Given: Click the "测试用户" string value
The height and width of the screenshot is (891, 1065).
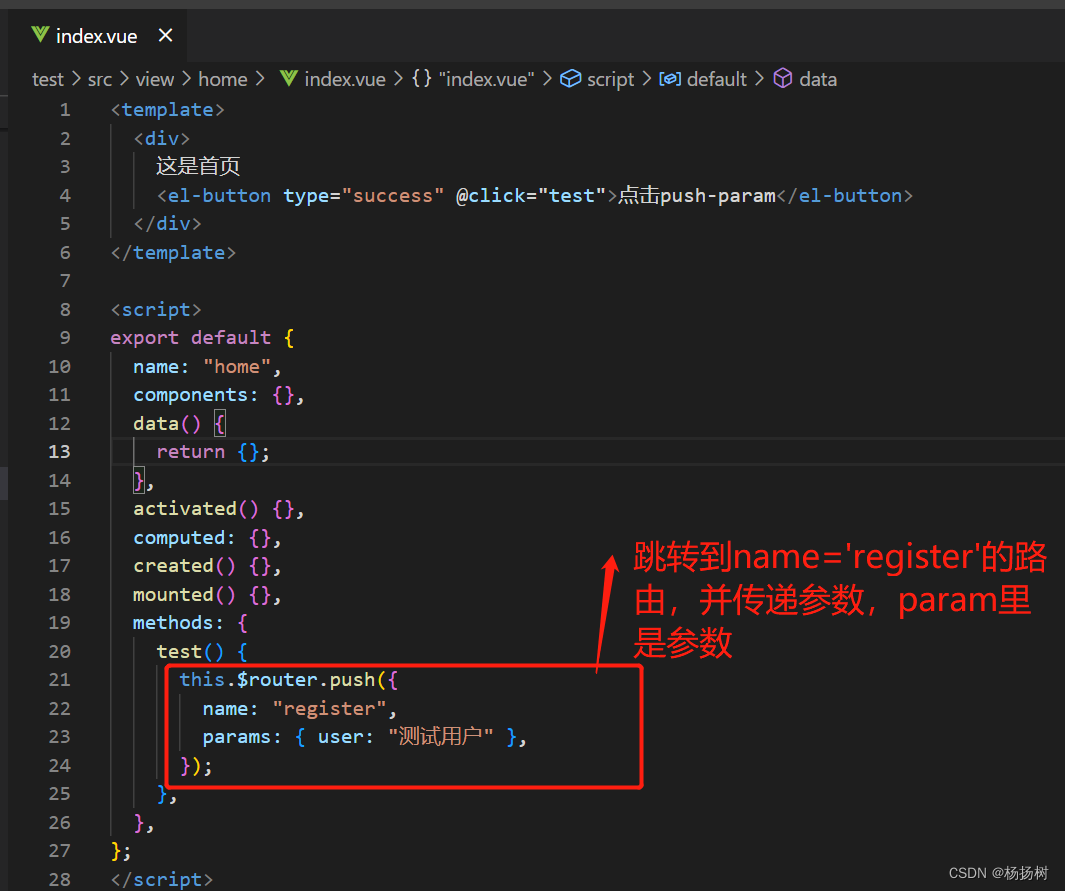Looking at the screenshot, I should (441, 736).
